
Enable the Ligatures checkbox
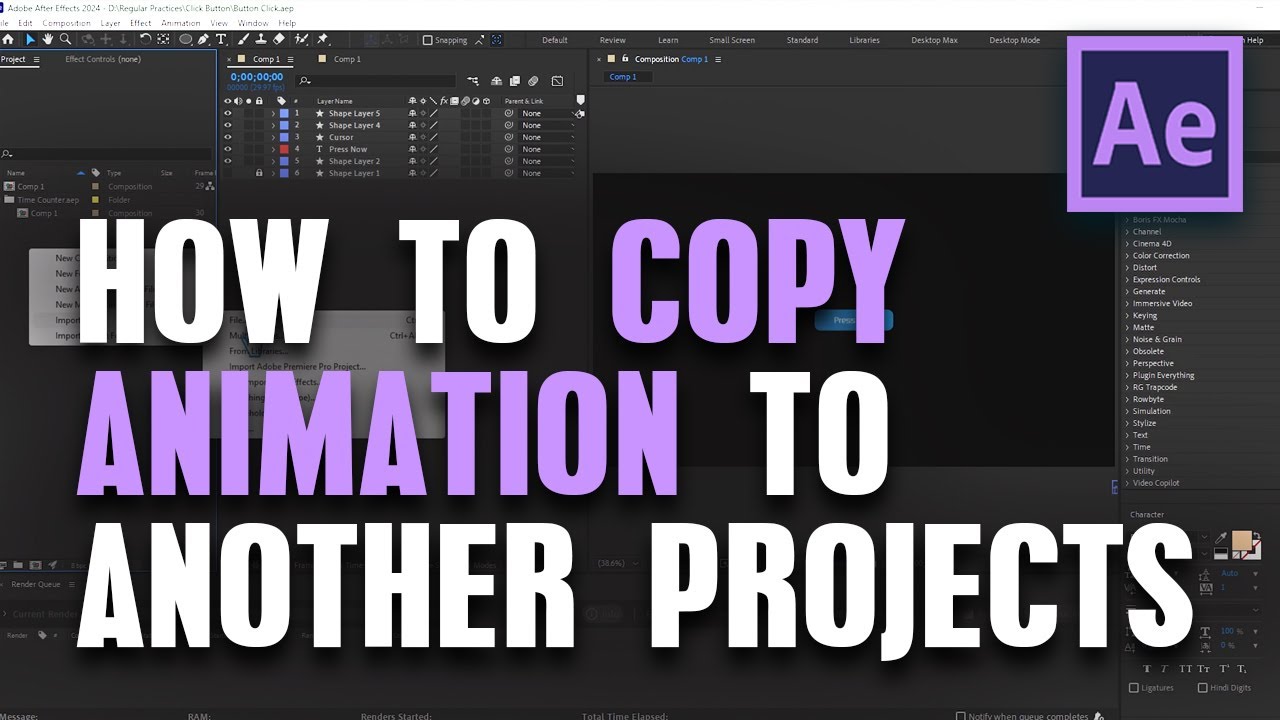coord(1133,688)
